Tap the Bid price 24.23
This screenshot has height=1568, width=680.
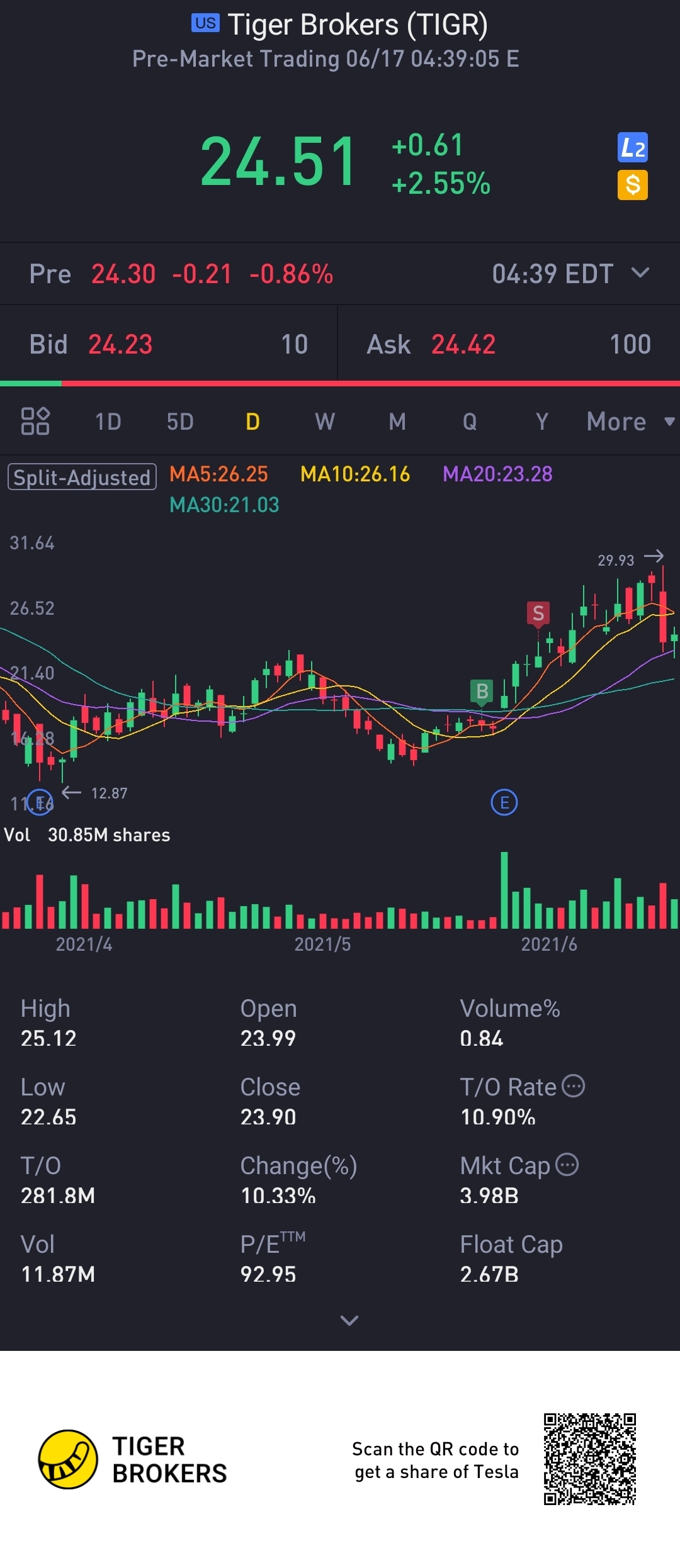click(x=120, y=344)
